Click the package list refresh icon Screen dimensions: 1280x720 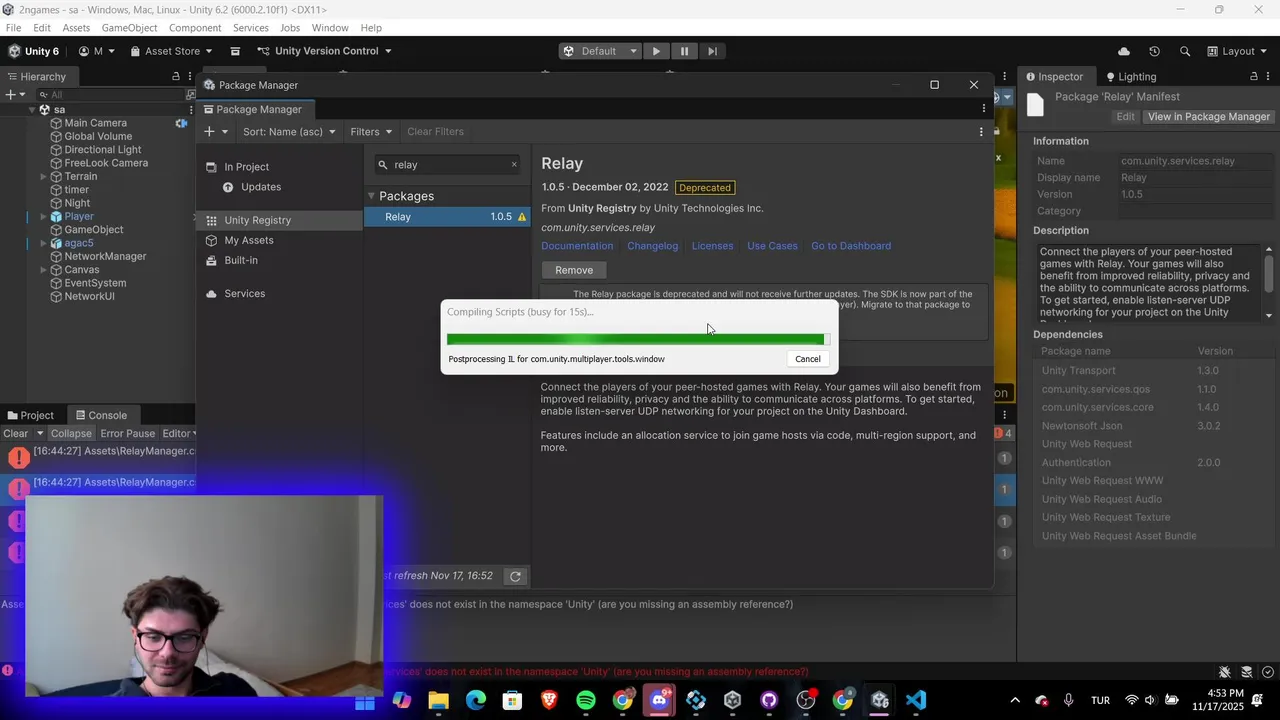(x=515, y=576)
